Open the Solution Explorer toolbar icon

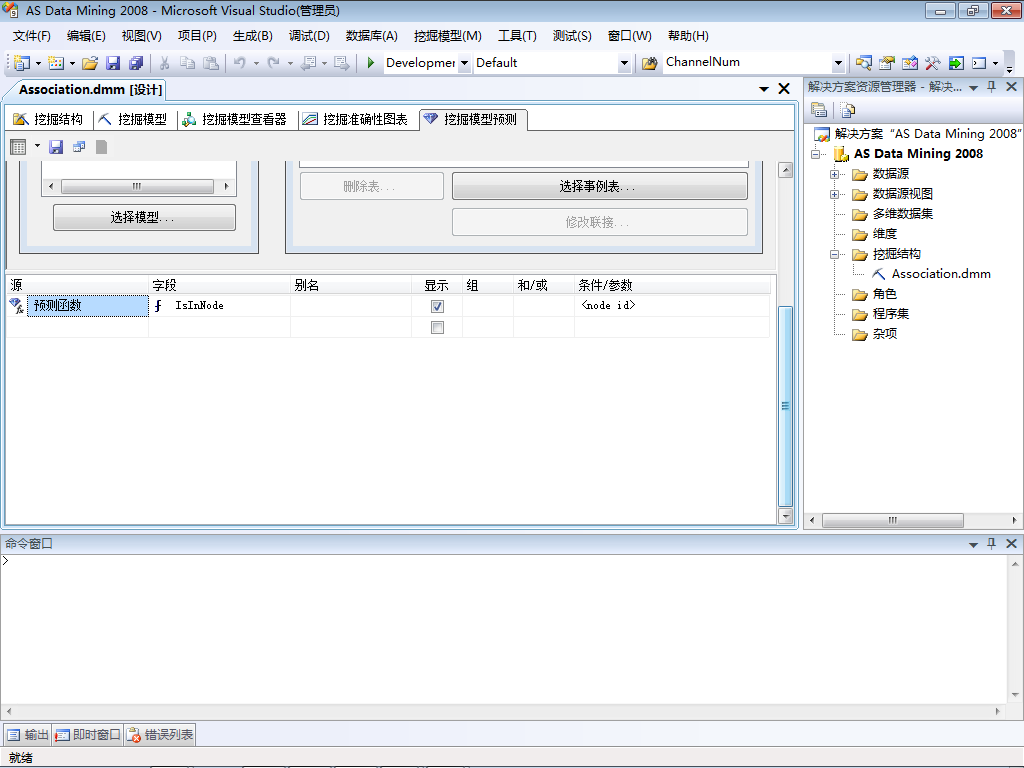click(x=863, y=63)
